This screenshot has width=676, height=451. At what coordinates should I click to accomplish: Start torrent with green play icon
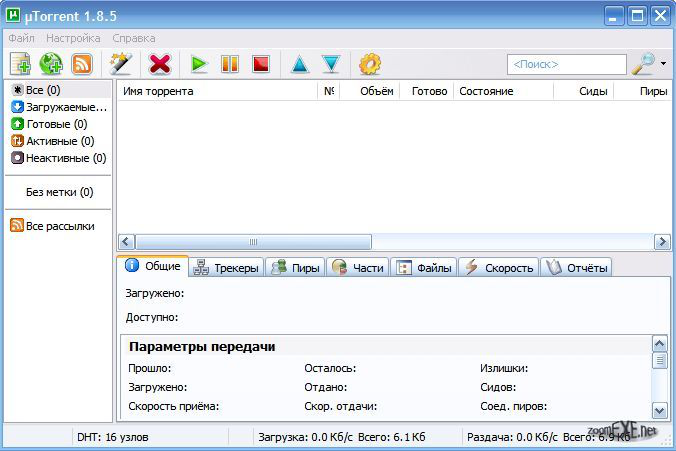199,64
